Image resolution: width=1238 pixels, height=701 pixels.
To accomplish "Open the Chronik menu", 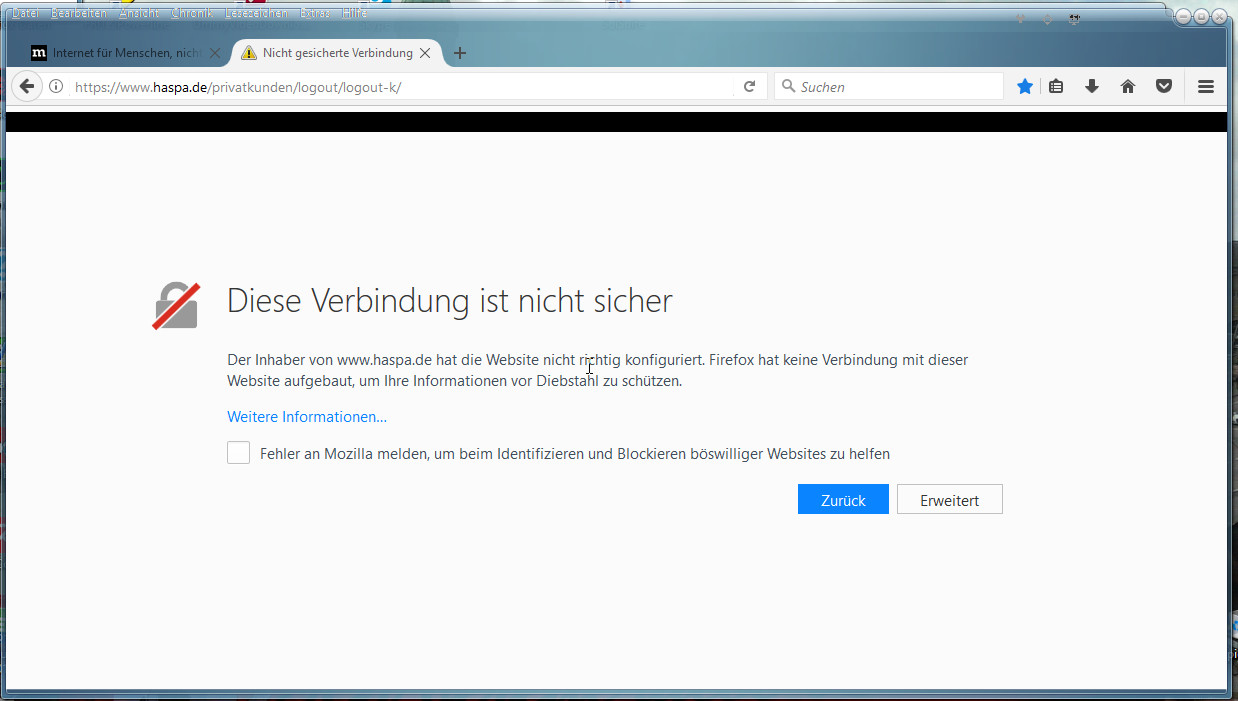I will point(192,13).
